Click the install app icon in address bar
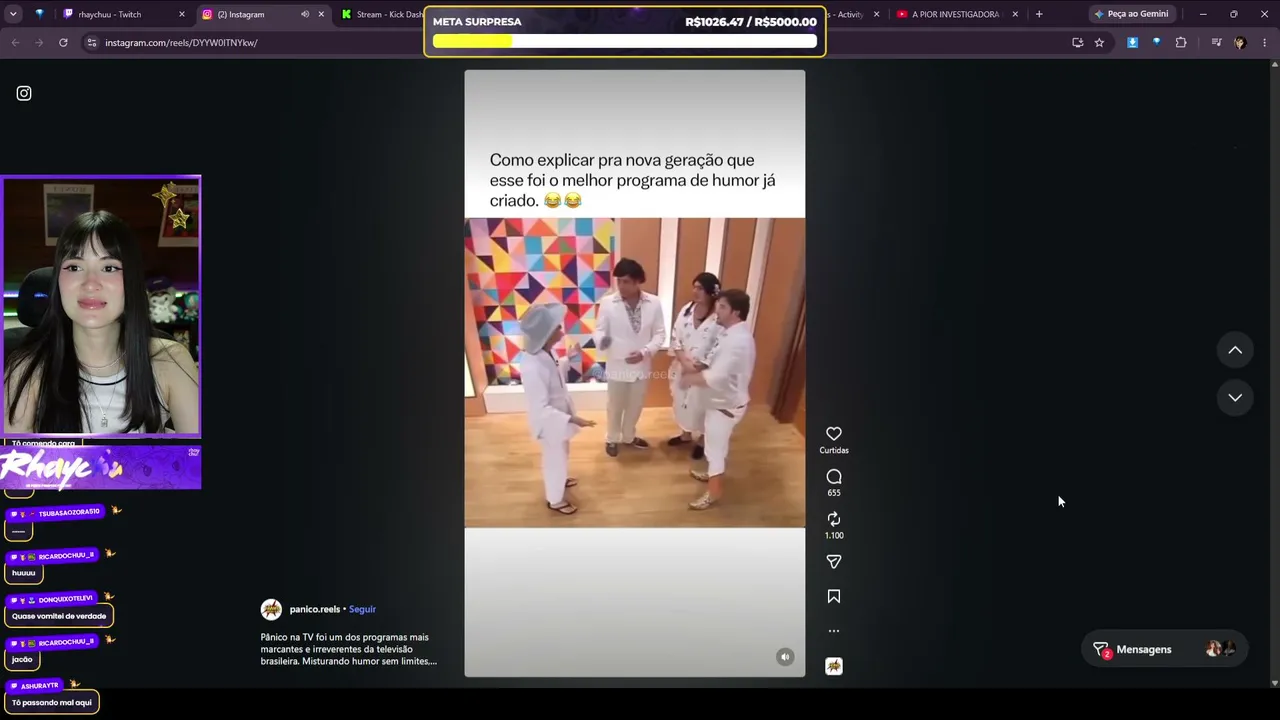1280x720 pixels. (1077, 43)
